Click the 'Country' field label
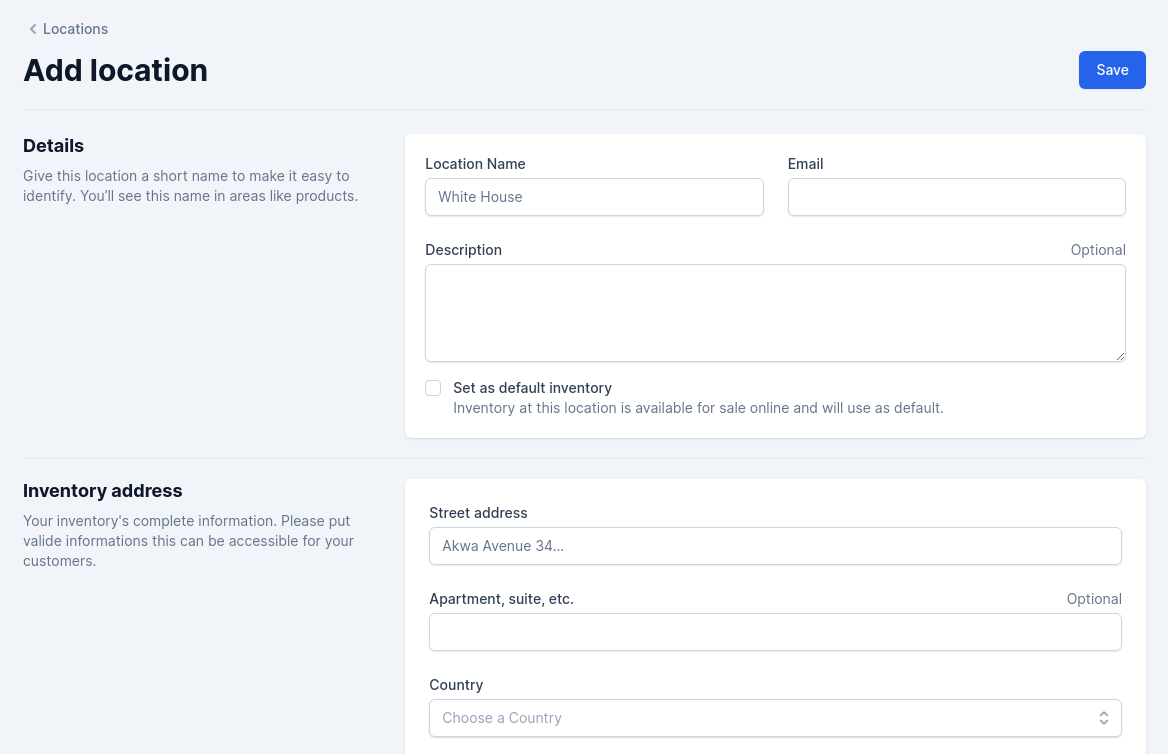 [x=456, y=685]
